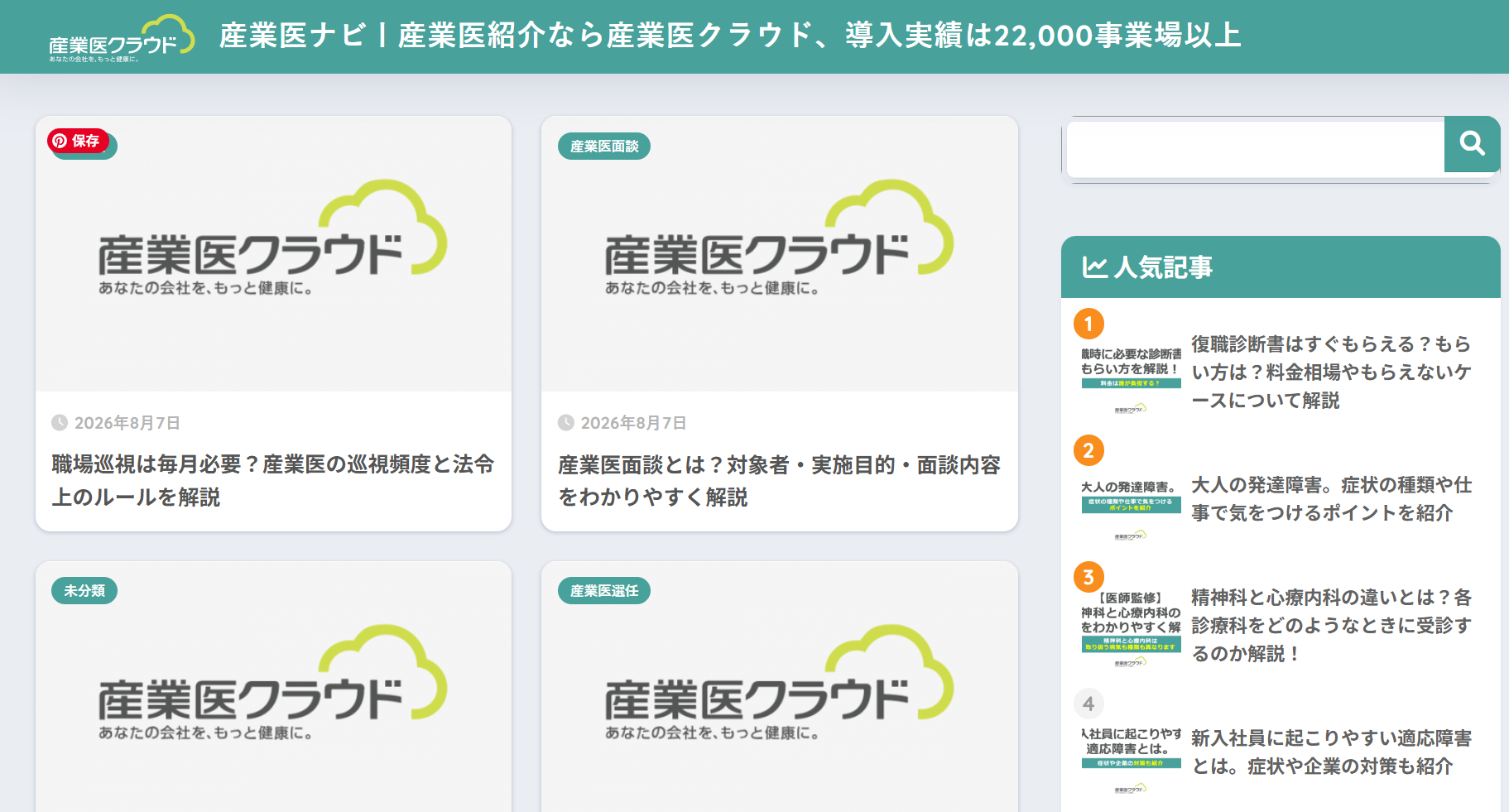Image resolution: width=1509 pixels, height=812 pixels.
Task: Click the clock icon for 産業医面談とは article
Action: tap(566, 423)
